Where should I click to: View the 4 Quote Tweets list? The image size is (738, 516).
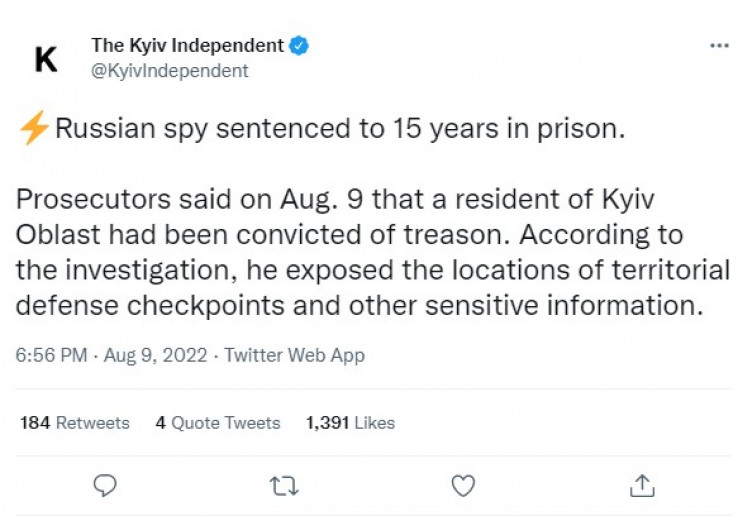tap(218, 423)
